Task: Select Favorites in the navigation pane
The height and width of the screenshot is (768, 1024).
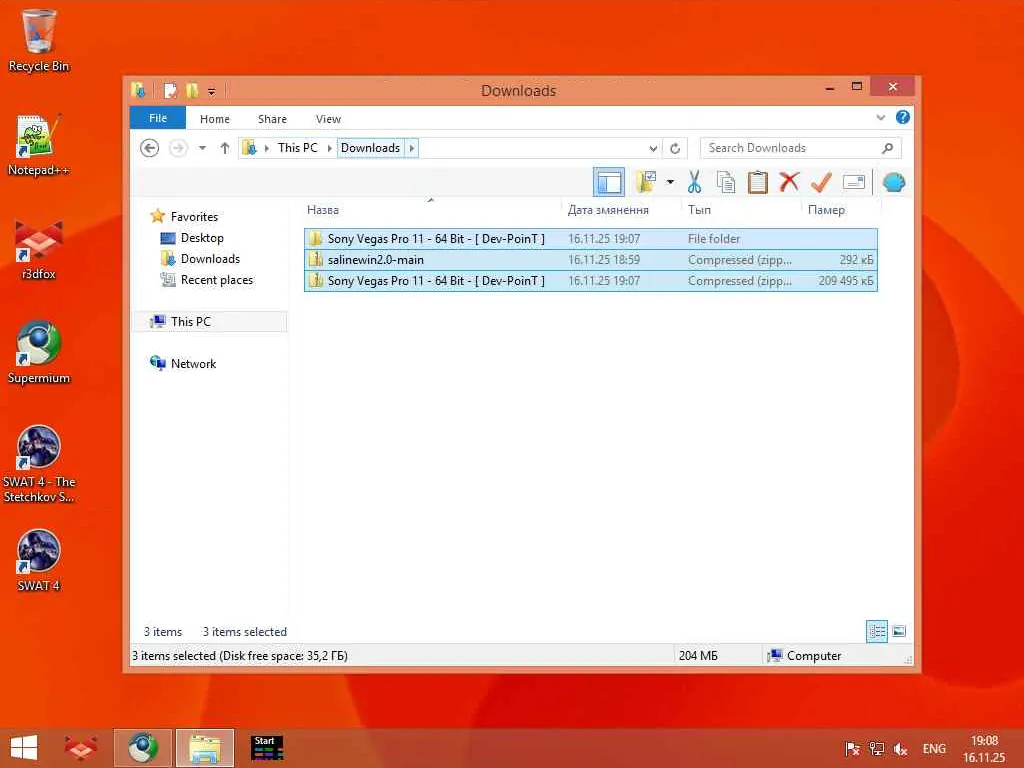Action: pos(194,216)
